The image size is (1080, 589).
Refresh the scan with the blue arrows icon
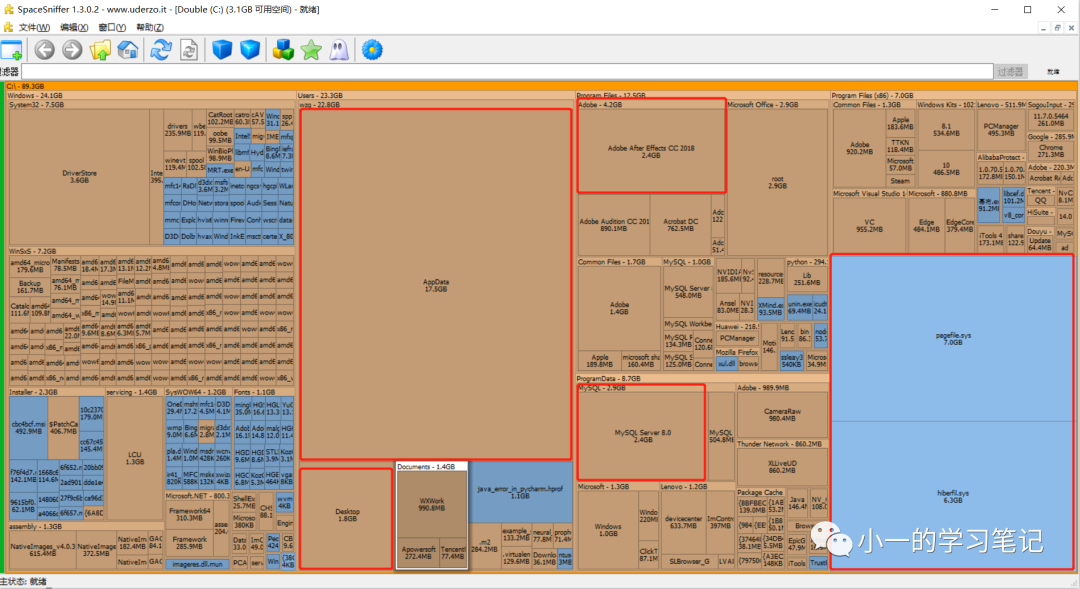[161, 49]
